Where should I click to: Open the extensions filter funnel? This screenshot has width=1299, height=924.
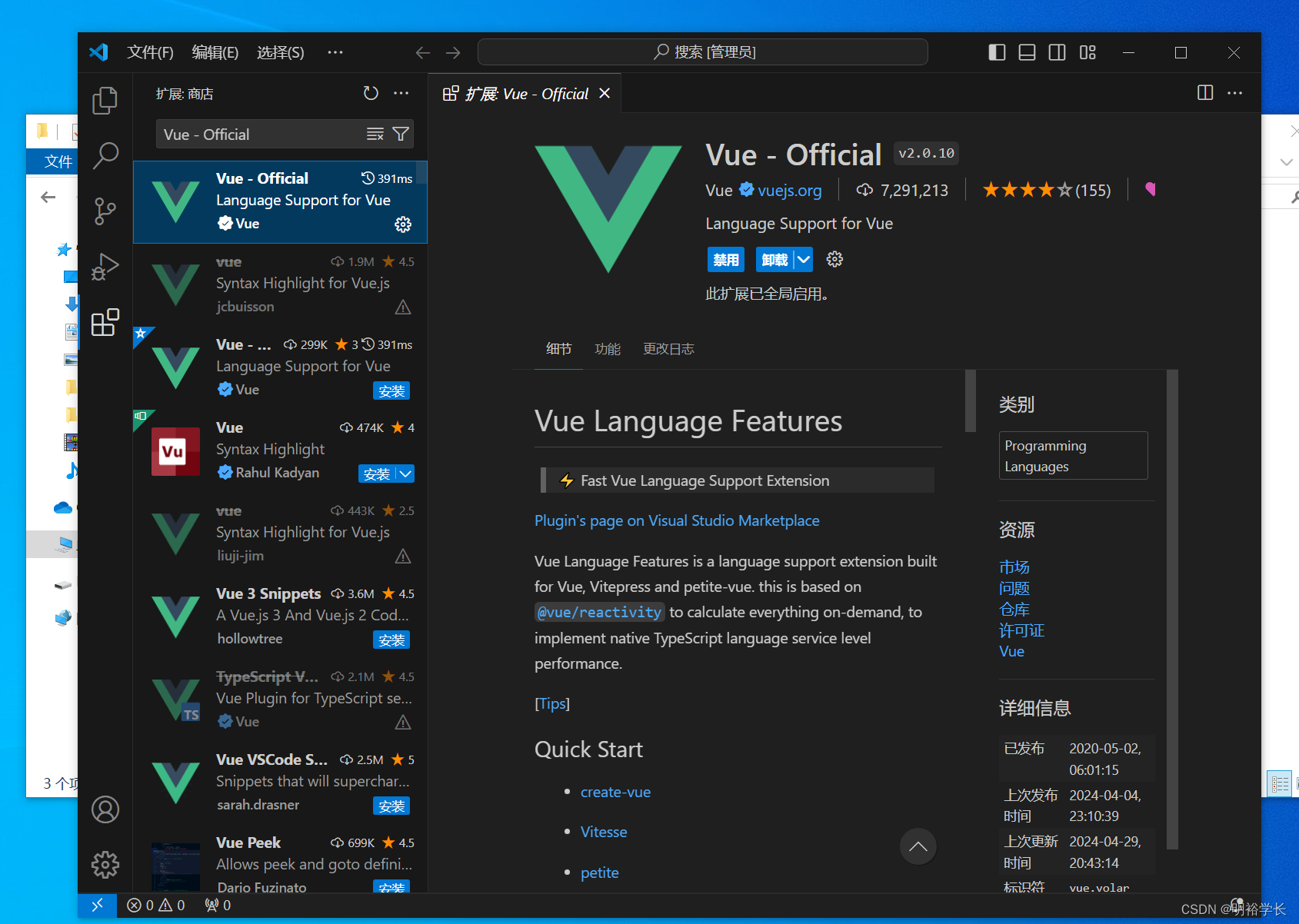[x=401, y=135]
